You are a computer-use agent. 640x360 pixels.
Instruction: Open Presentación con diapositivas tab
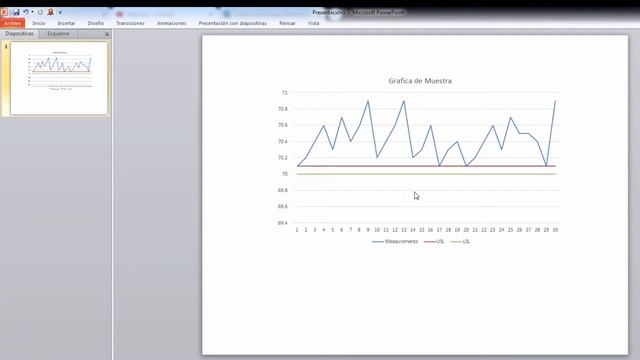(x=233, y=23)
